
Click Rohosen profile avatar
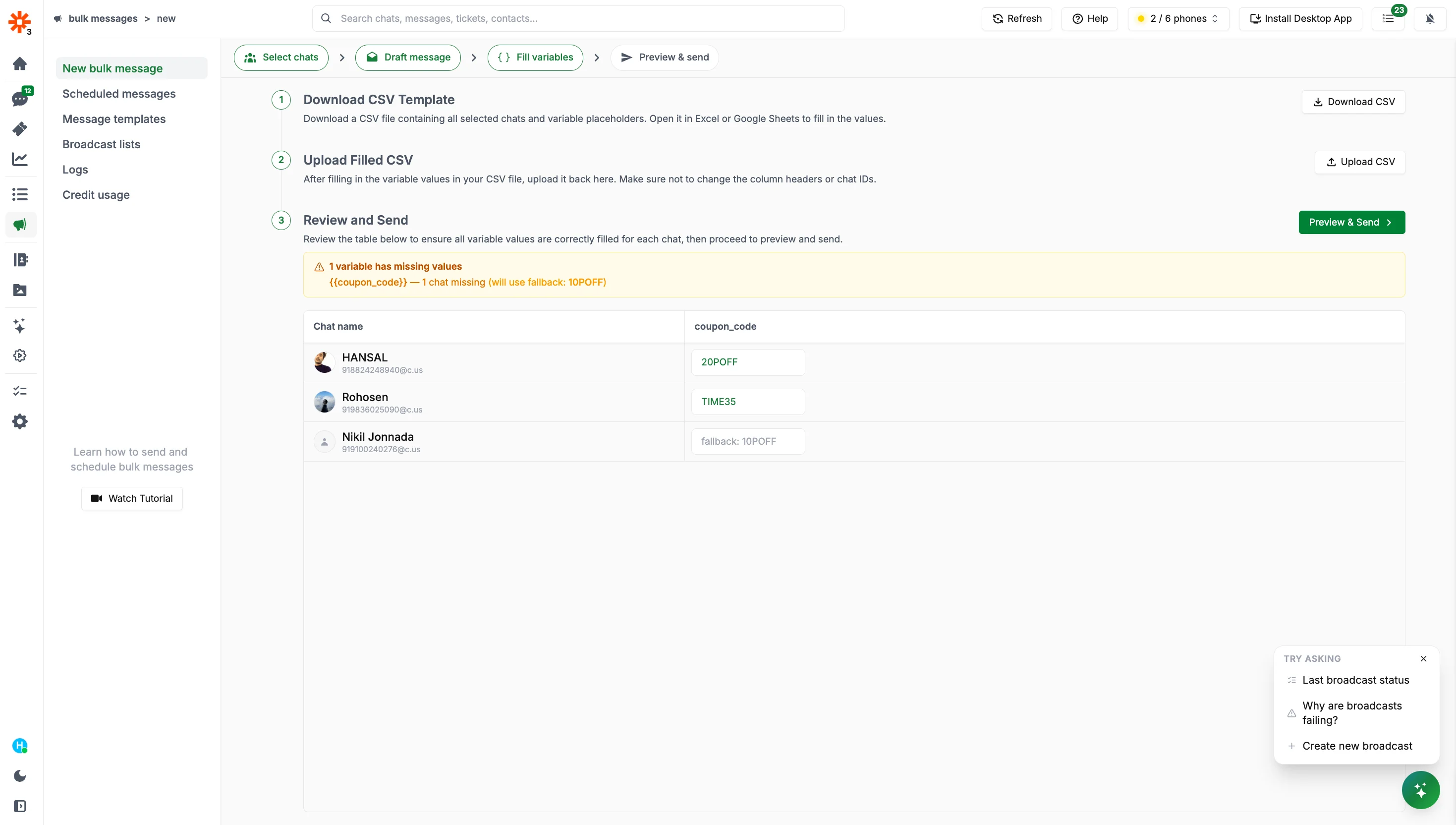[x=324, y=402]
